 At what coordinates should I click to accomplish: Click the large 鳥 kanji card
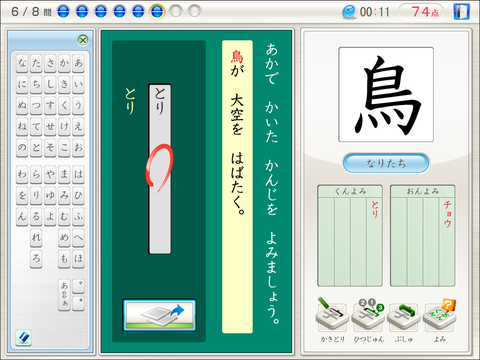(386, 94)
